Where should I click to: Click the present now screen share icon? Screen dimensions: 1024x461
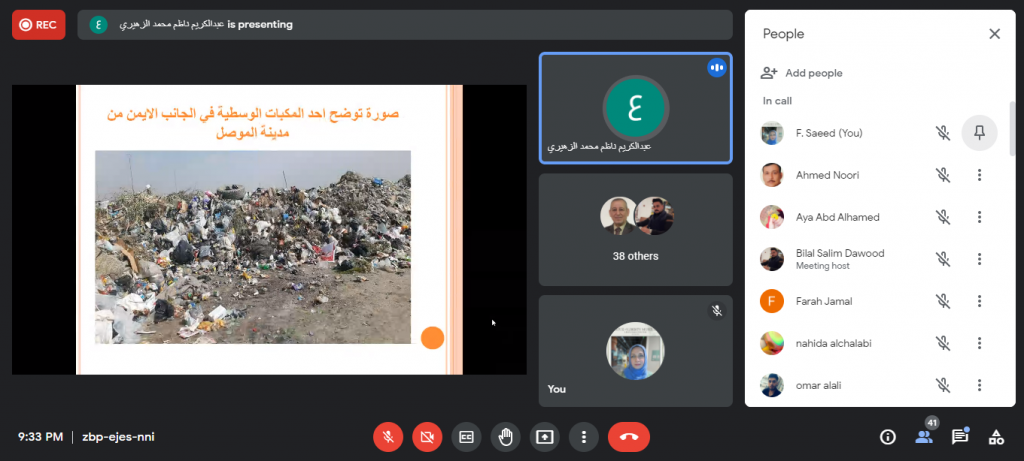544,437
